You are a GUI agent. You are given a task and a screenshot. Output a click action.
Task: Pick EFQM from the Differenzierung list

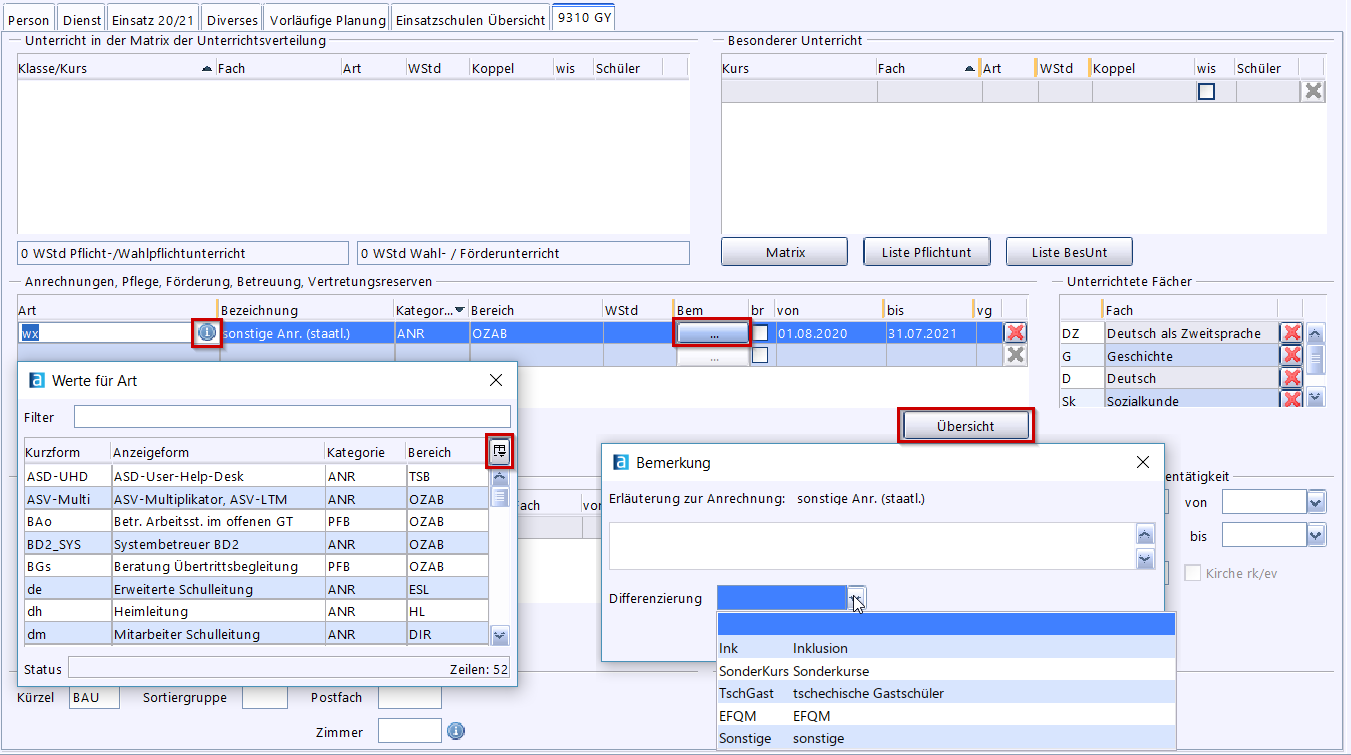946,716
